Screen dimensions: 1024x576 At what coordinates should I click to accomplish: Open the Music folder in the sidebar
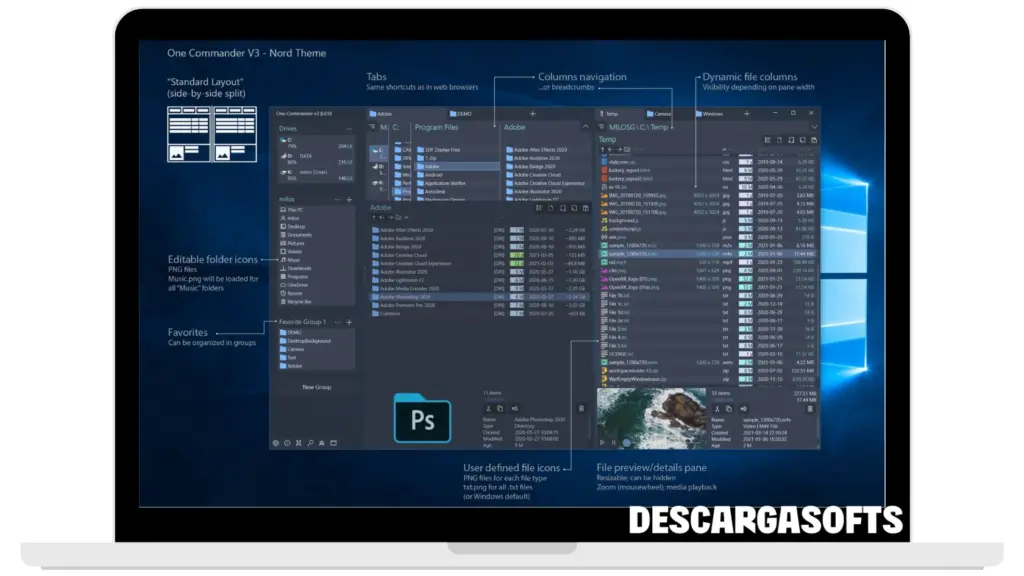pyautogui.click(x=294, y=259)
